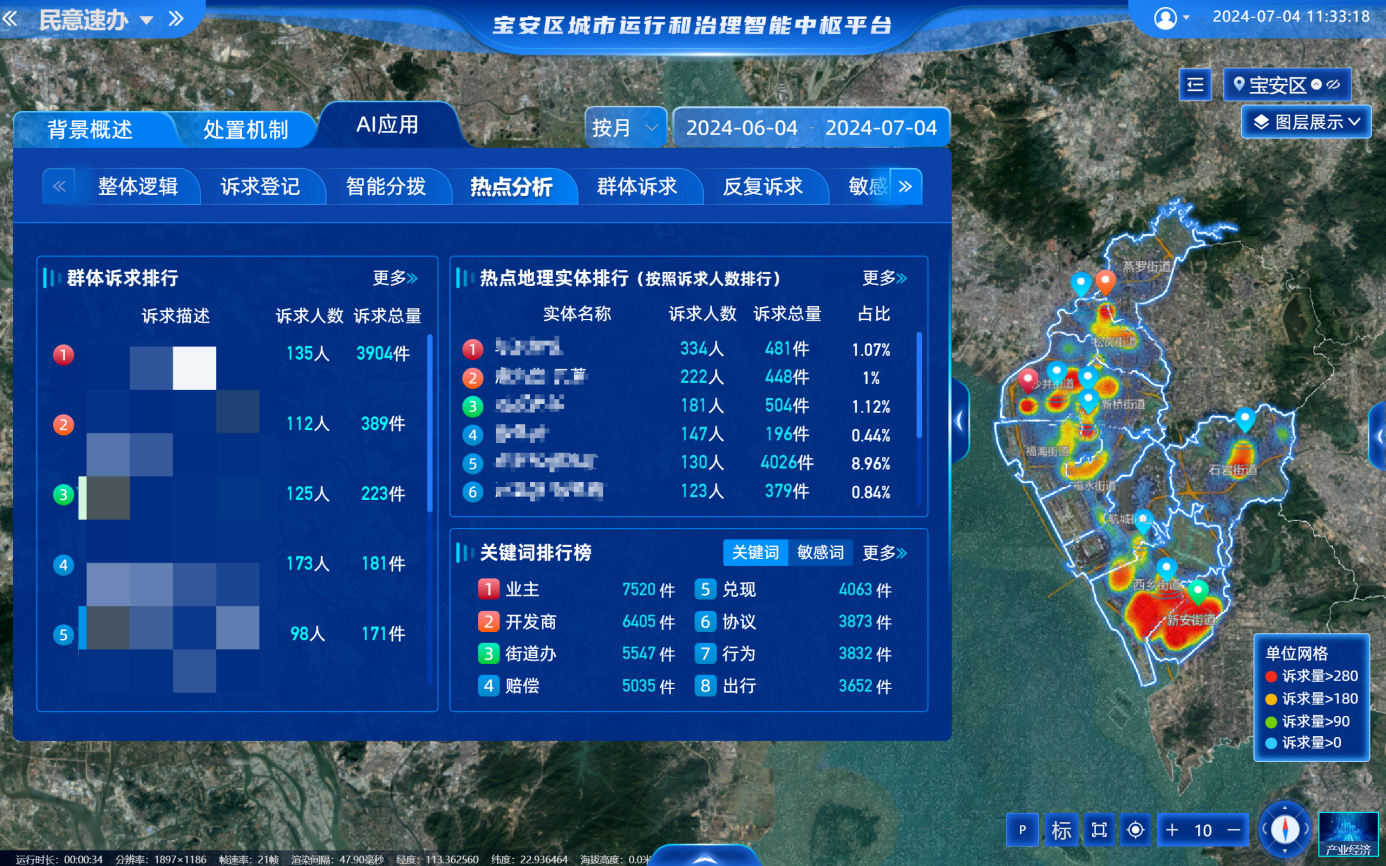Click the start date 2024-06-04 field
This screenshot has height=866, width=1386.
click(742, 128)
